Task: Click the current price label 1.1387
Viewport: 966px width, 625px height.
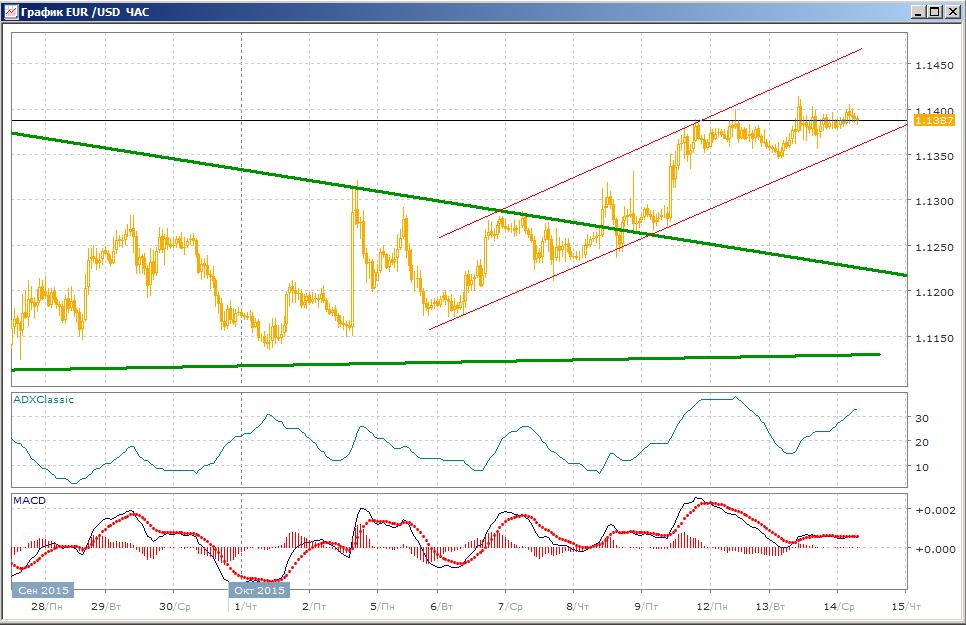Action: [x=934, y=120]
